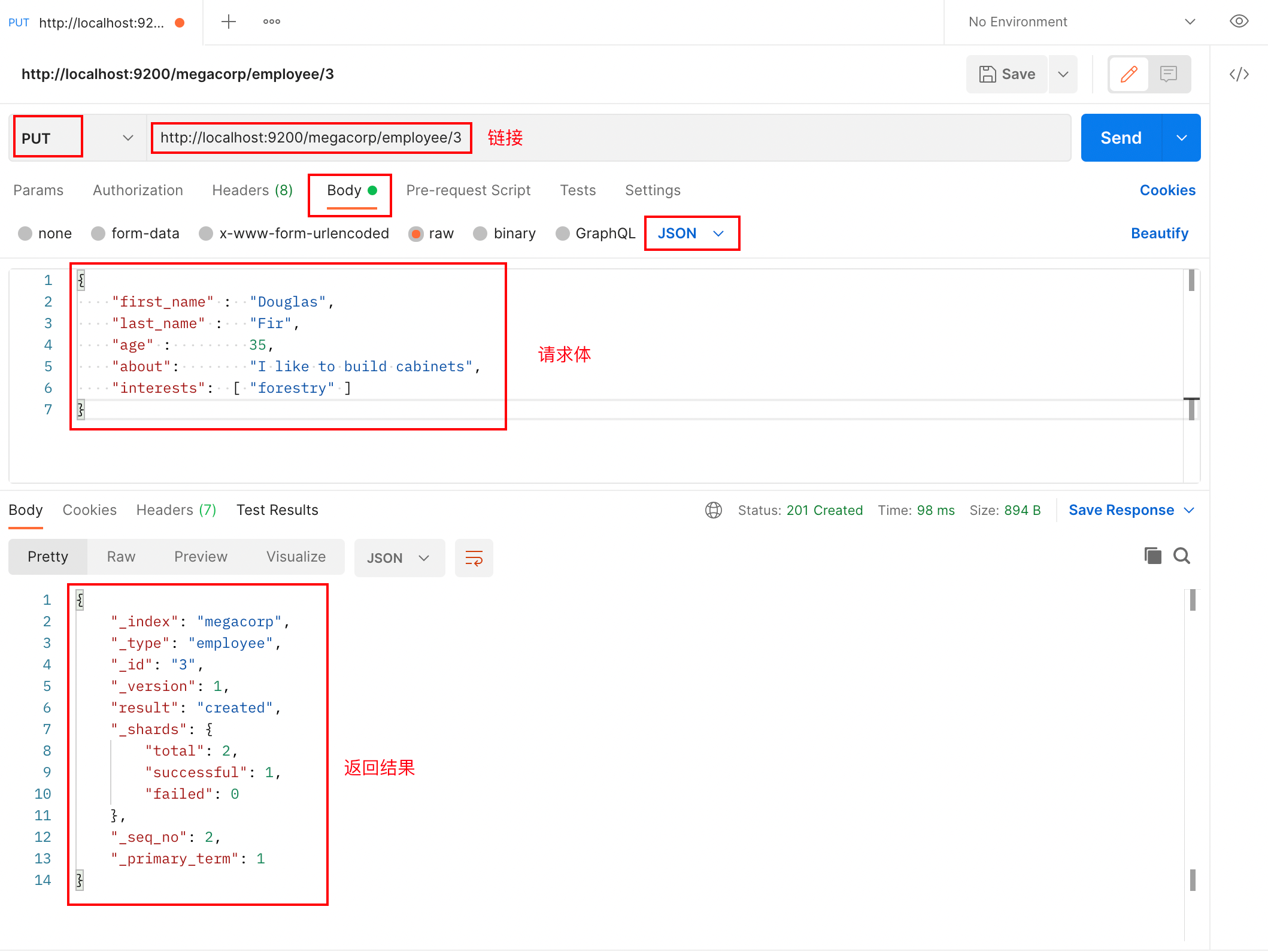Image resolution: width=1268 pixels, height=952 pixels.
Task: Open new request tab with plus icon
Action: point(229,22)
